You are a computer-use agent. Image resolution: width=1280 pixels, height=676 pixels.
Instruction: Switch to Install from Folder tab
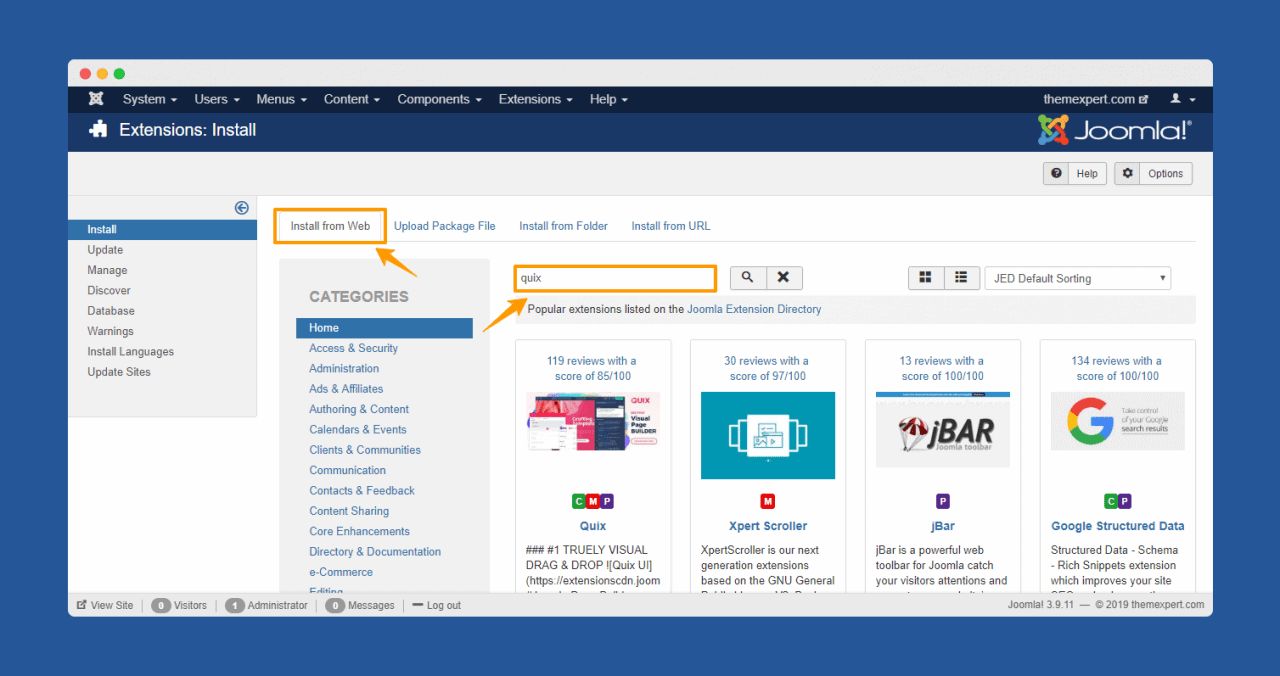pos(563,226)
